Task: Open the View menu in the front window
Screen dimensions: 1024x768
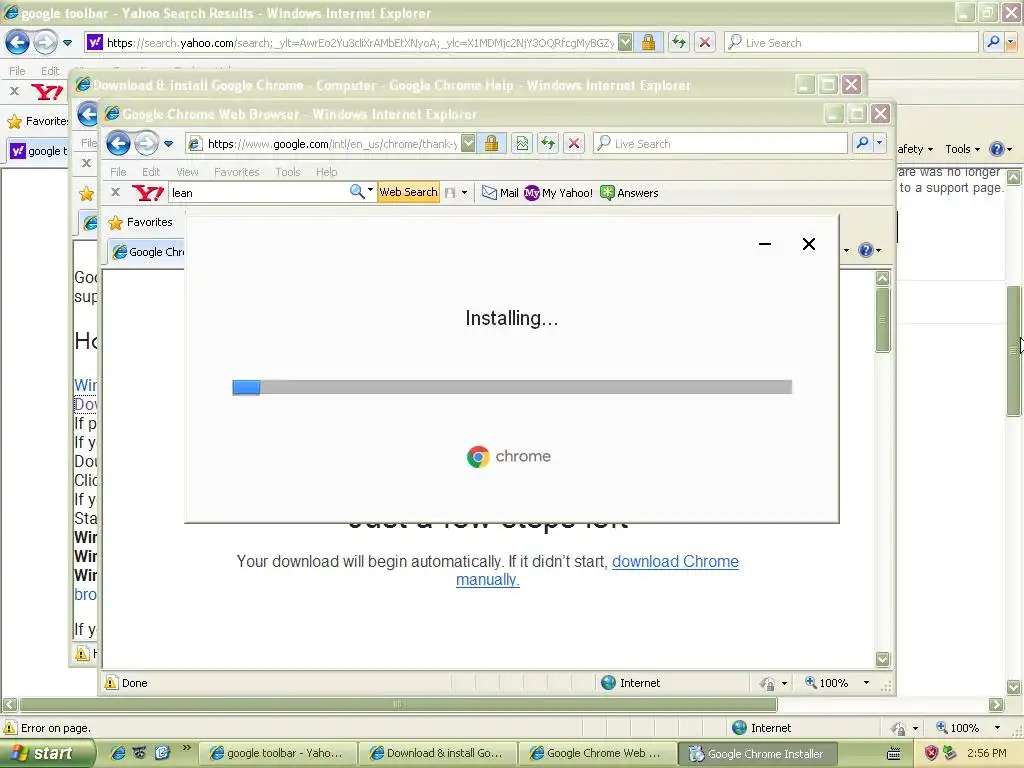Action: pyautogui.click(x=187, y=172)
